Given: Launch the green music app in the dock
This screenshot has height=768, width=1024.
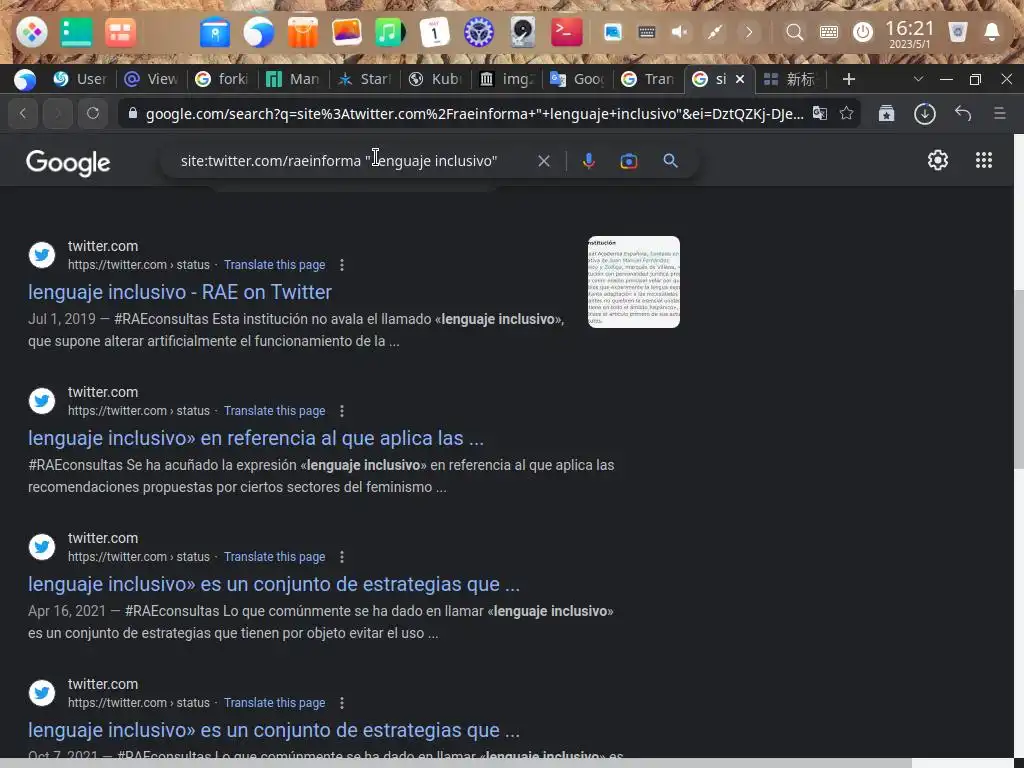Looking at the screenshot, I should tap(390, 32).
